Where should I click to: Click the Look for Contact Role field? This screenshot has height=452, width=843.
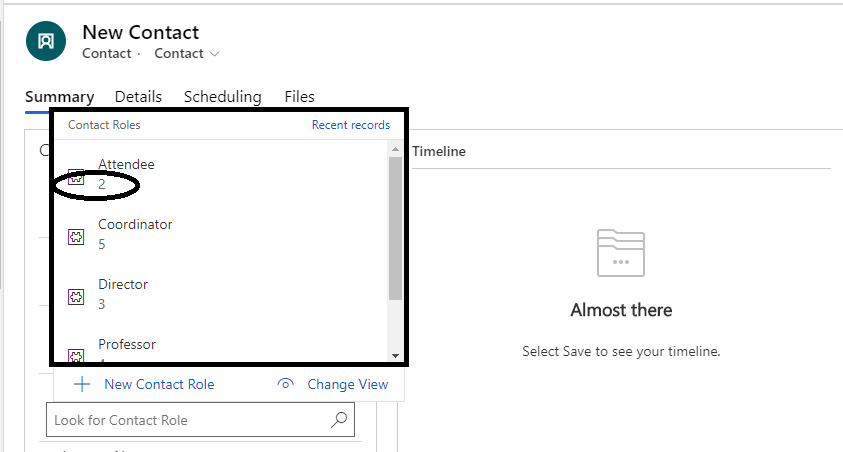(x=188, y=420)
